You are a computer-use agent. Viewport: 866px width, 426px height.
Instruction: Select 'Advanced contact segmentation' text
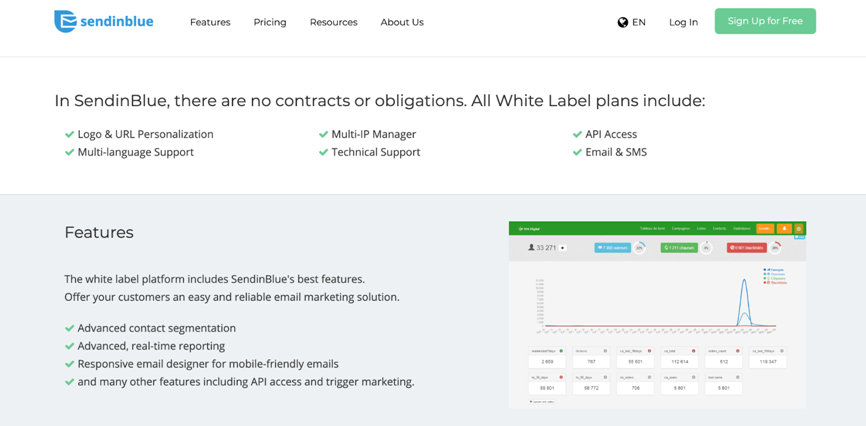157,328
